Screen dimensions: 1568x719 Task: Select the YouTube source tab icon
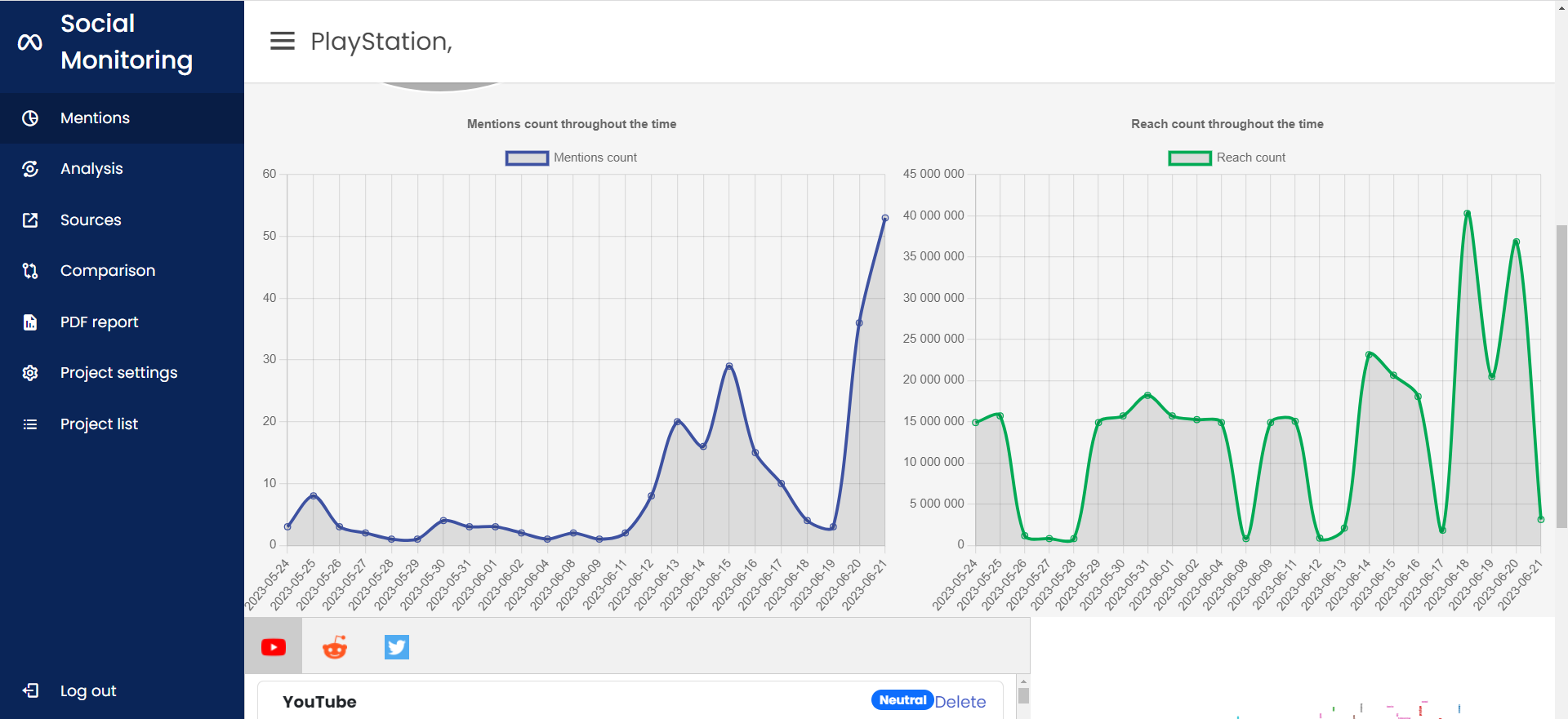[274, 647]
